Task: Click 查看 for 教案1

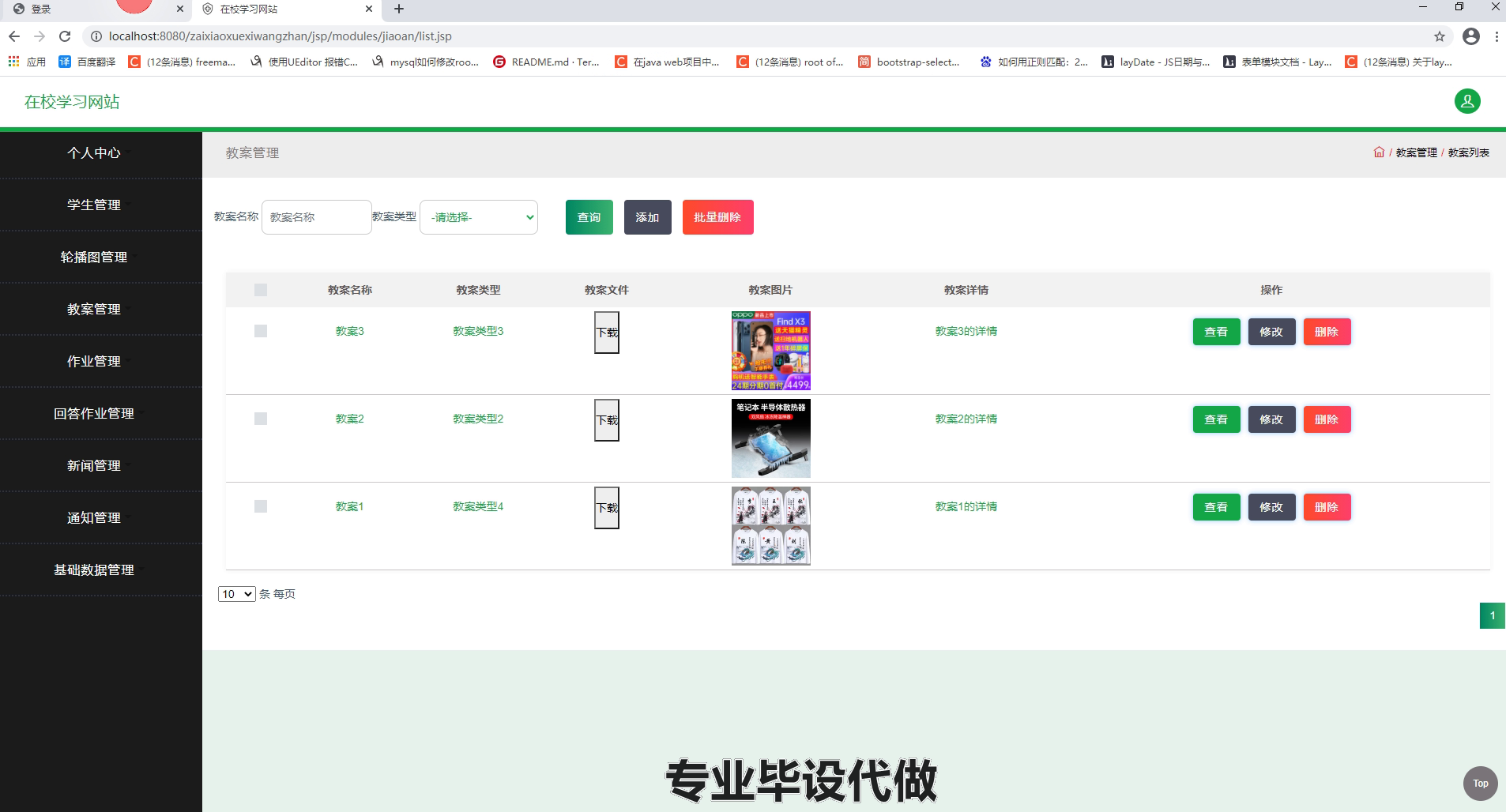Action: tap(1217, 507)
